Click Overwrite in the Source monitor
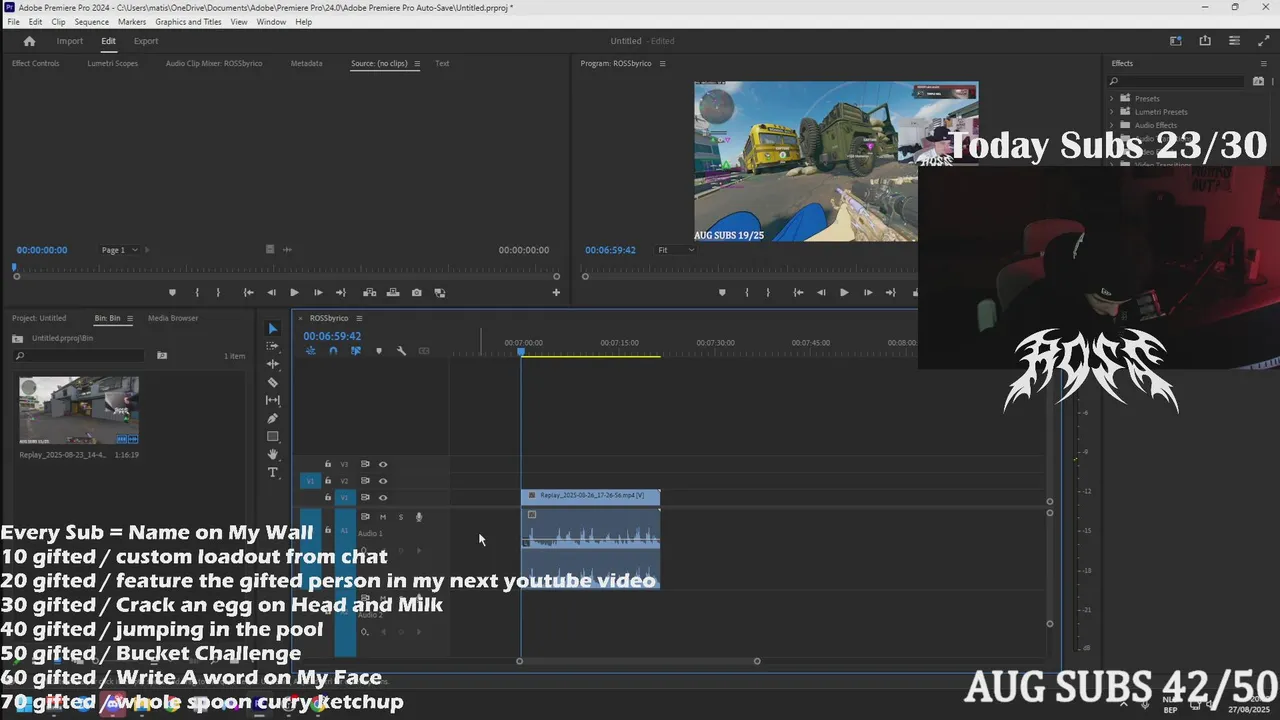Viewport: 1280px width, 720px height. (x=392, y=293)
